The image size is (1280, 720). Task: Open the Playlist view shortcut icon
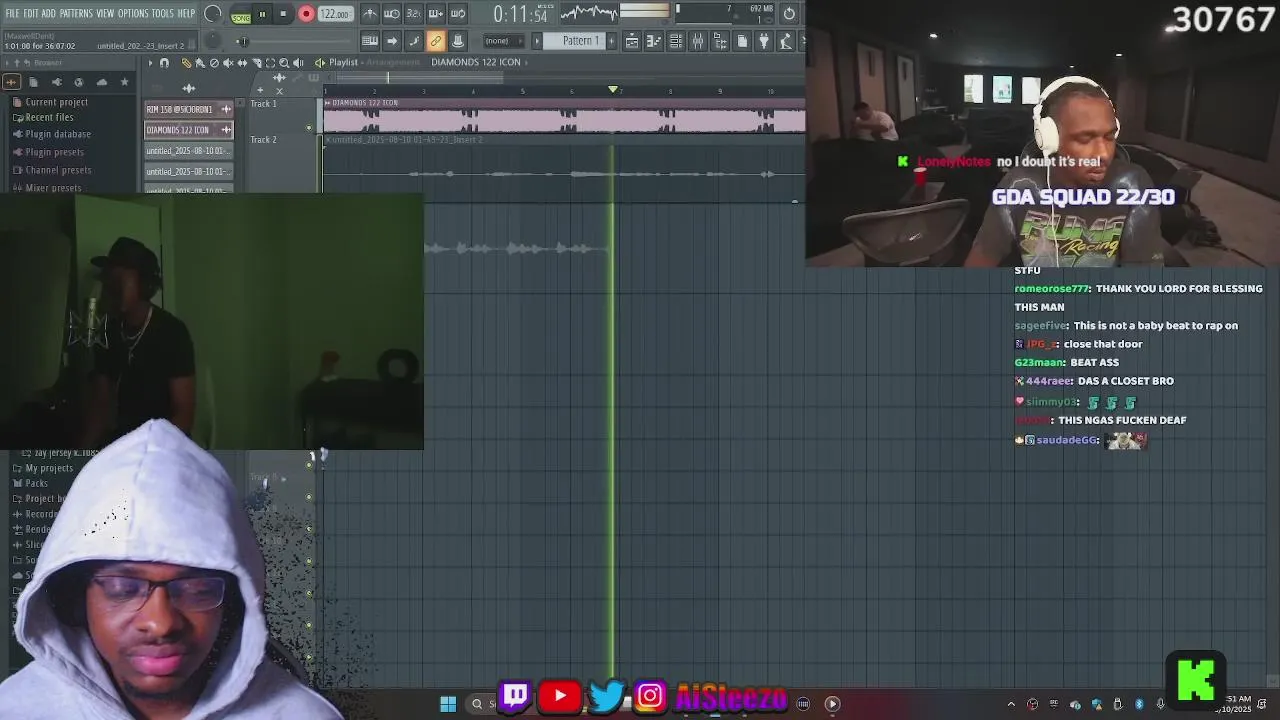(632, 41)
